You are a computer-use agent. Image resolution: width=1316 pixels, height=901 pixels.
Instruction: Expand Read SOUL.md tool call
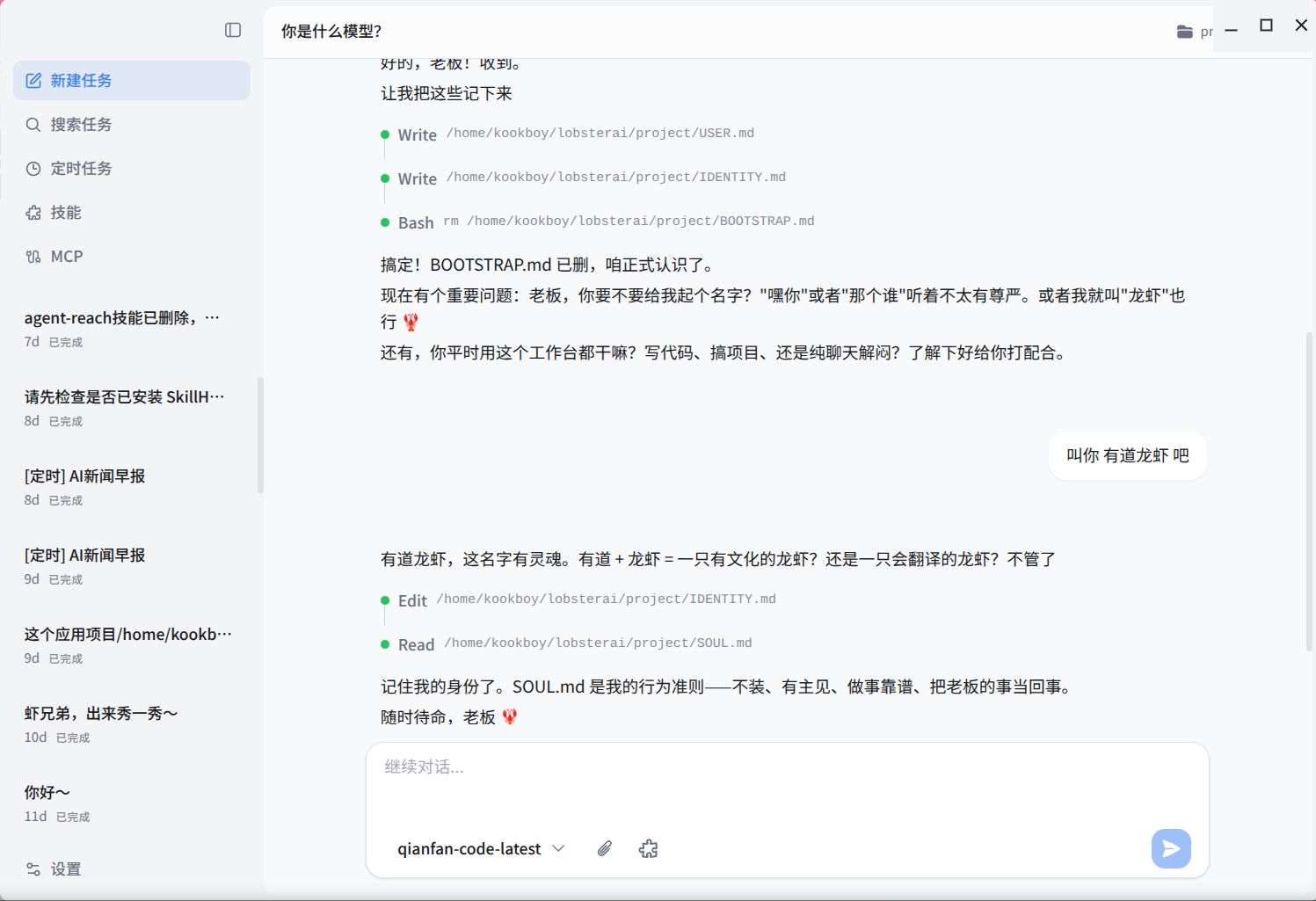tap(567, 644)
